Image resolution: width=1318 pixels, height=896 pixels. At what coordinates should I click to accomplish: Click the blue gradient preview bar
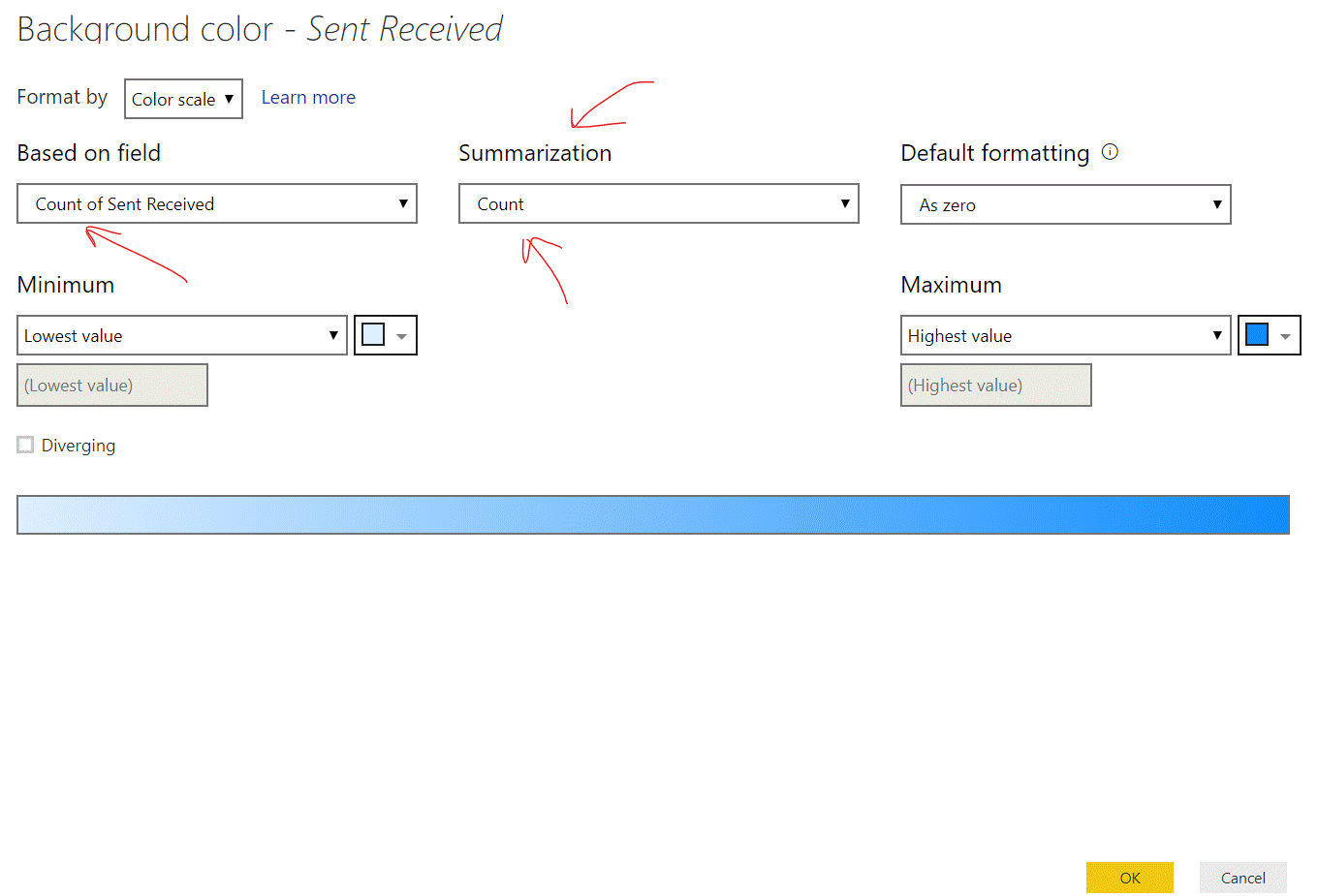click(x=653, y=514)
